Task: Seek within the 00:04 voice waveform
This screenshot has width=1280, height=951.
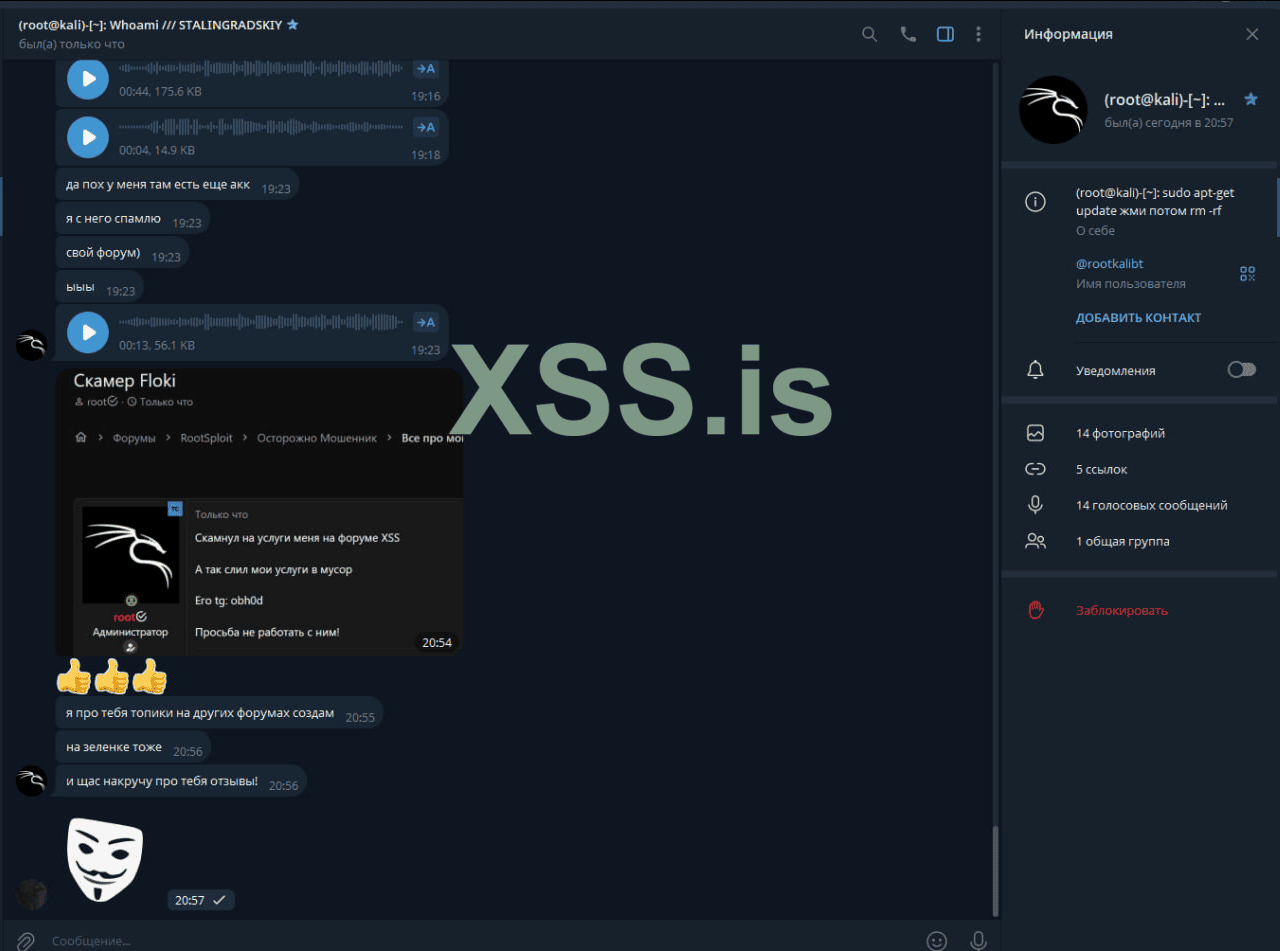Action: click(261, 127)
